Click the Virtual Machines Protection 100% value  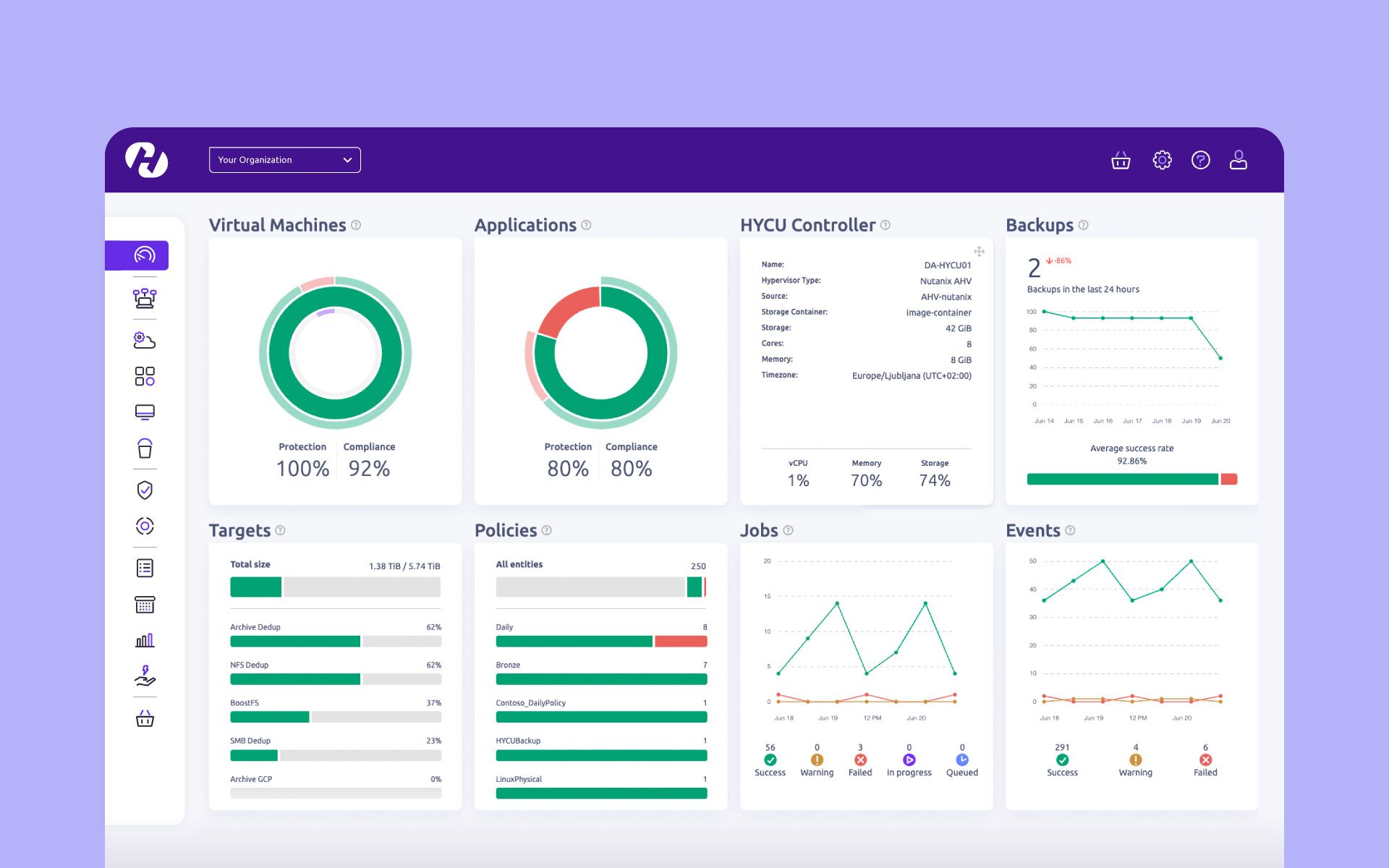pos(302,469)
